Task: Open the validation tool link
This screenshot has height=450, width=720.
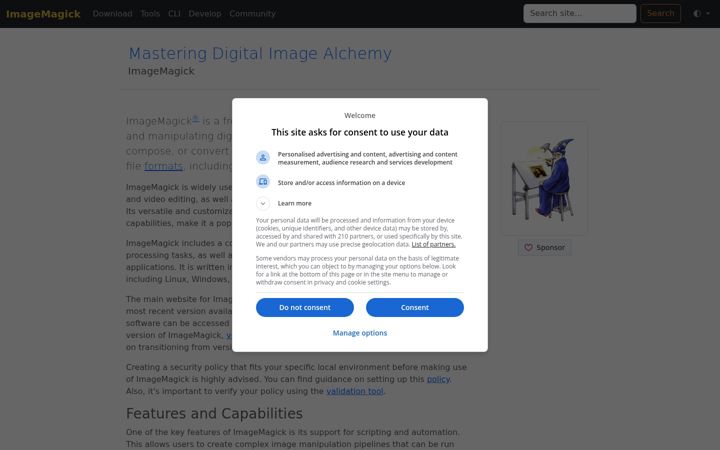Action: [355, 391]
